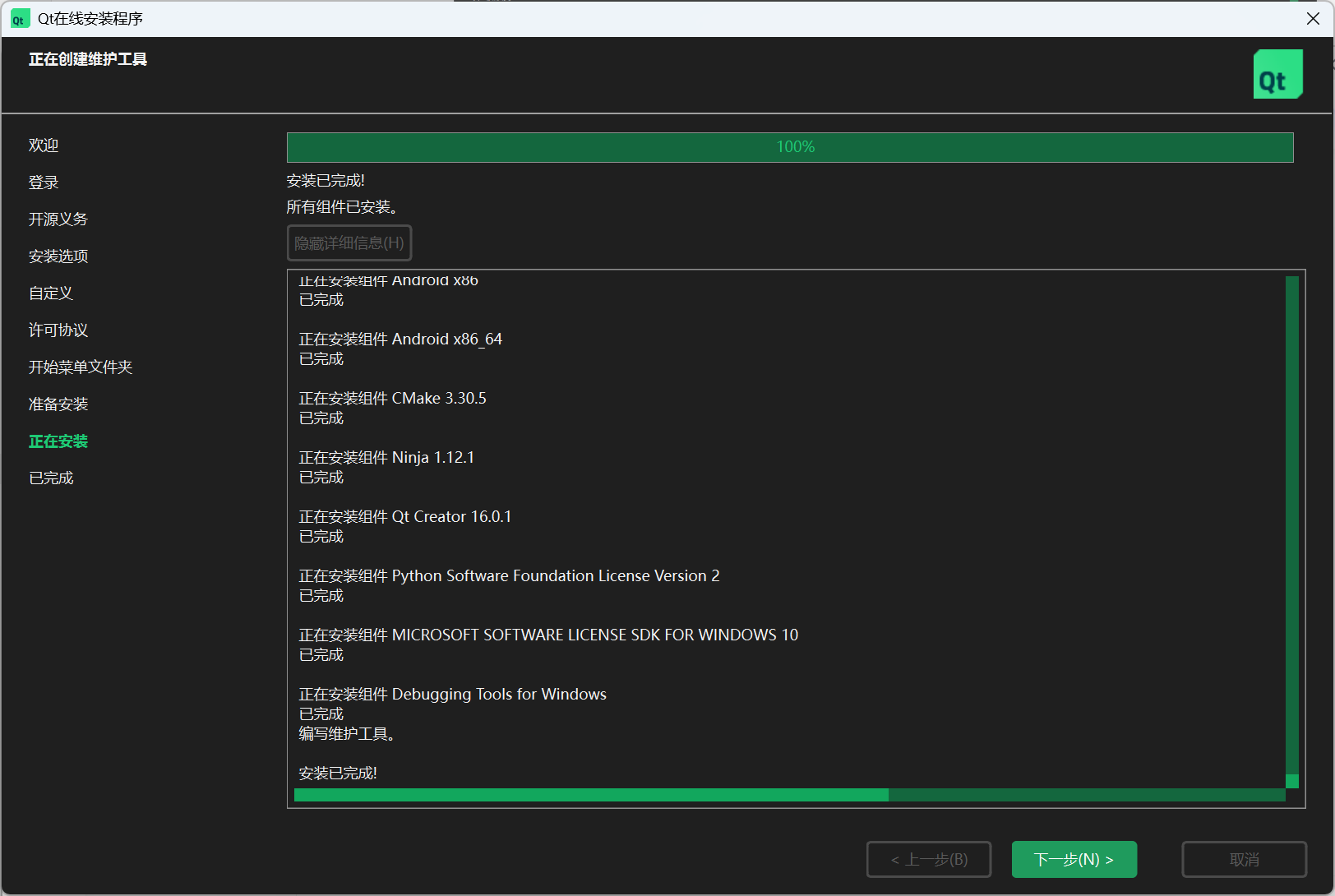Click the Qt icon in the title bar

19,19
